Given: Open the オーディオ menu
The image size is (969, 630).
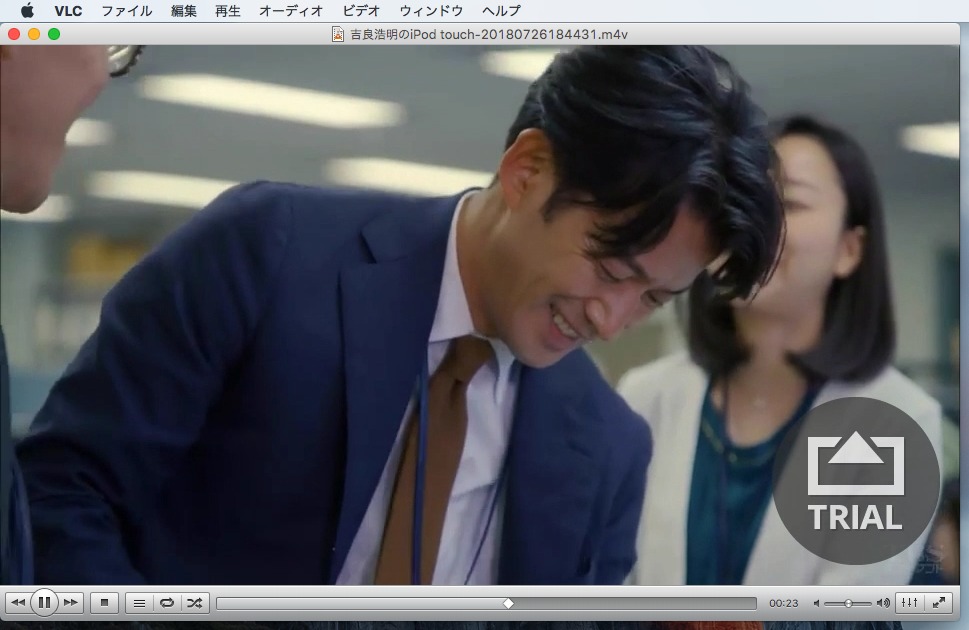Looking at the screenshot, I should pos(290,11).
